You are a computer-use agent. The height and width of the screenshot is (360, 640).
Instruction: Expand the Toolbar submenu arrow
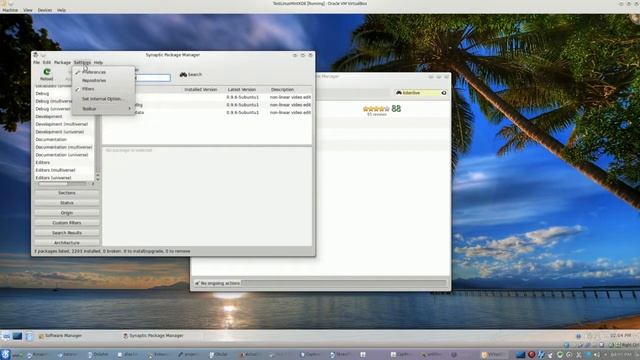click(130, 109)
